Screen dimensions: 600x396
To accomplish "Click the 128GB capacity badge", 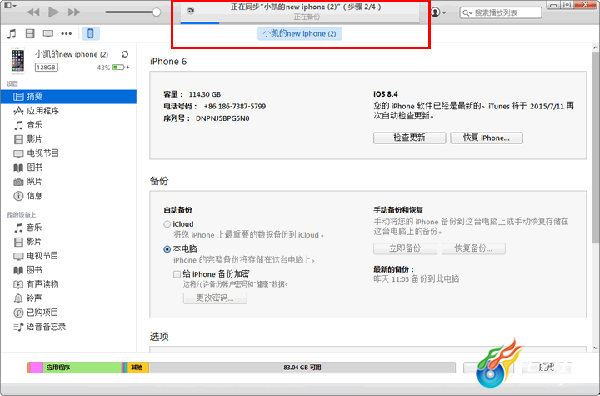I will [46, 67].
